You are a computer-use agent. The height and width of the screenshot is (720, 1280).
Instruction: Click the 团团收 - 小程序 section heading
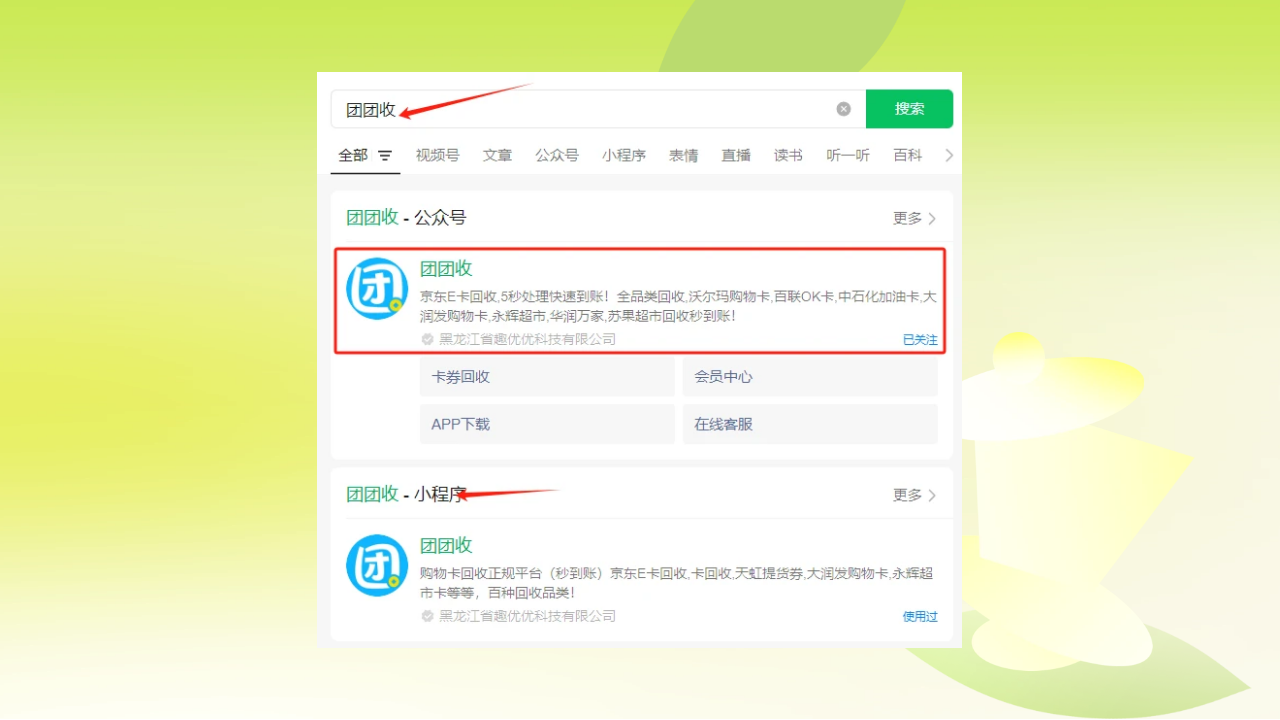tap(406, 494)
